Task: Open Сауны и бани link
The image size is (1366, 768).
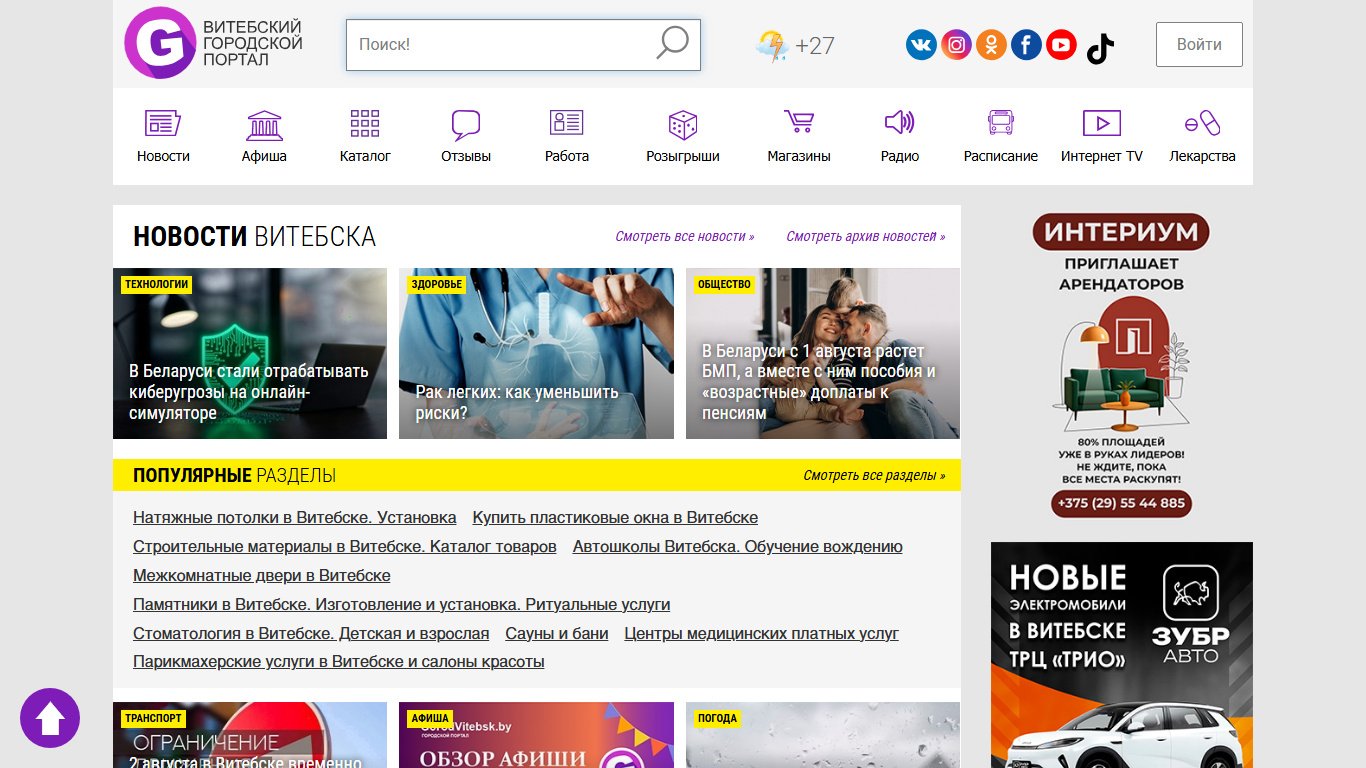Action: pos(557,634)
